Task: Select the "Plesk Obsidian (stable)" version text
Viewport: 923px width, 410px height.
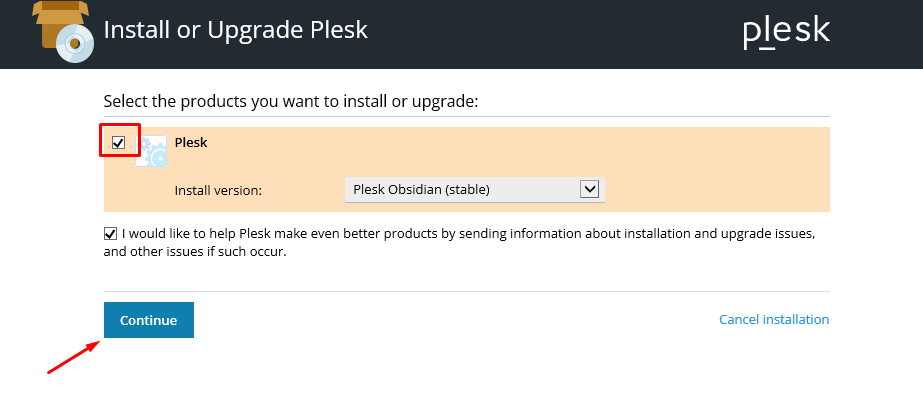Action: pyautogui.click(x=421, y=190)
